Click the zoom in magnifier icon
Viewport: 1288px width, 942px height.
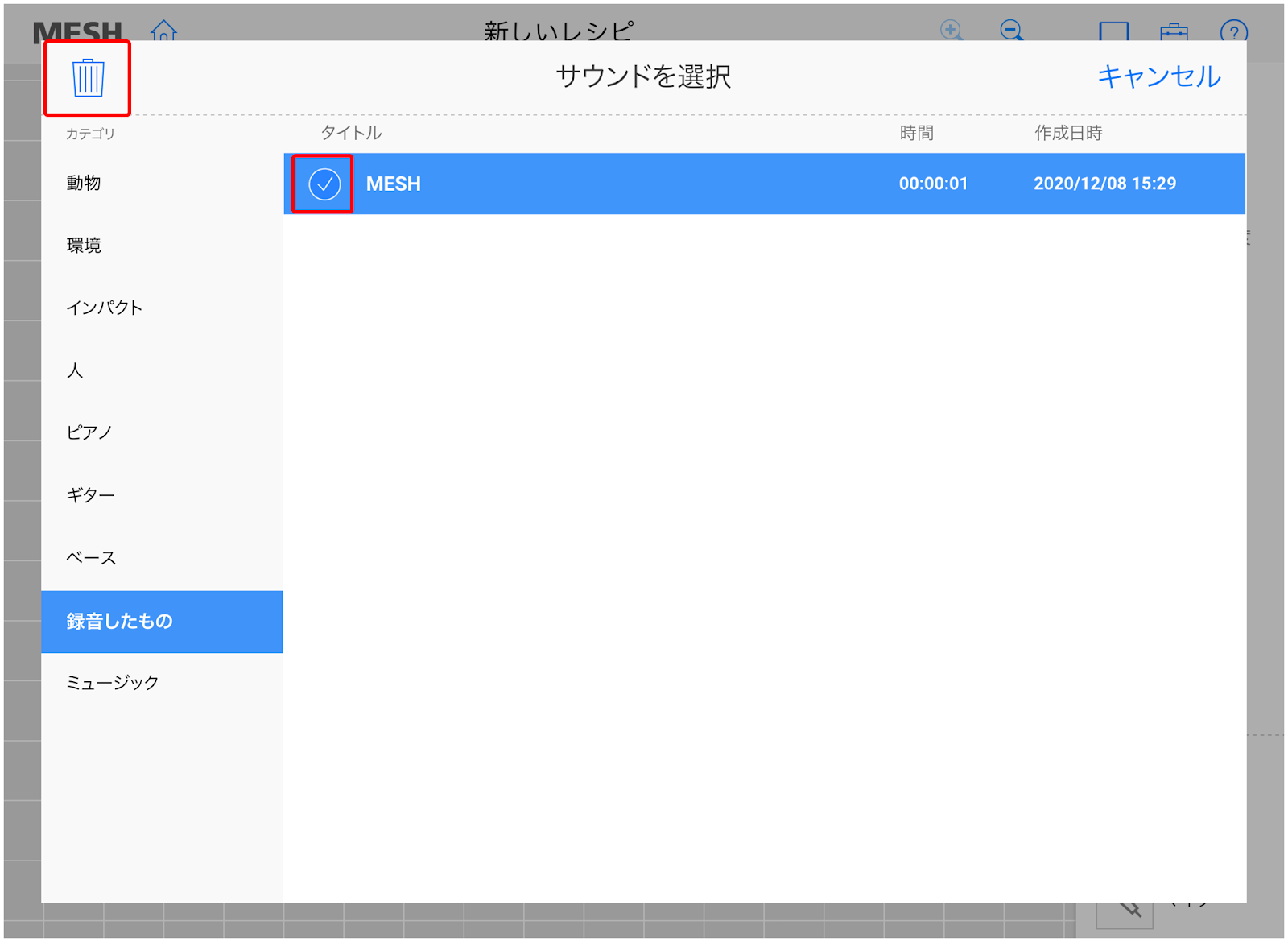(952, 31)
